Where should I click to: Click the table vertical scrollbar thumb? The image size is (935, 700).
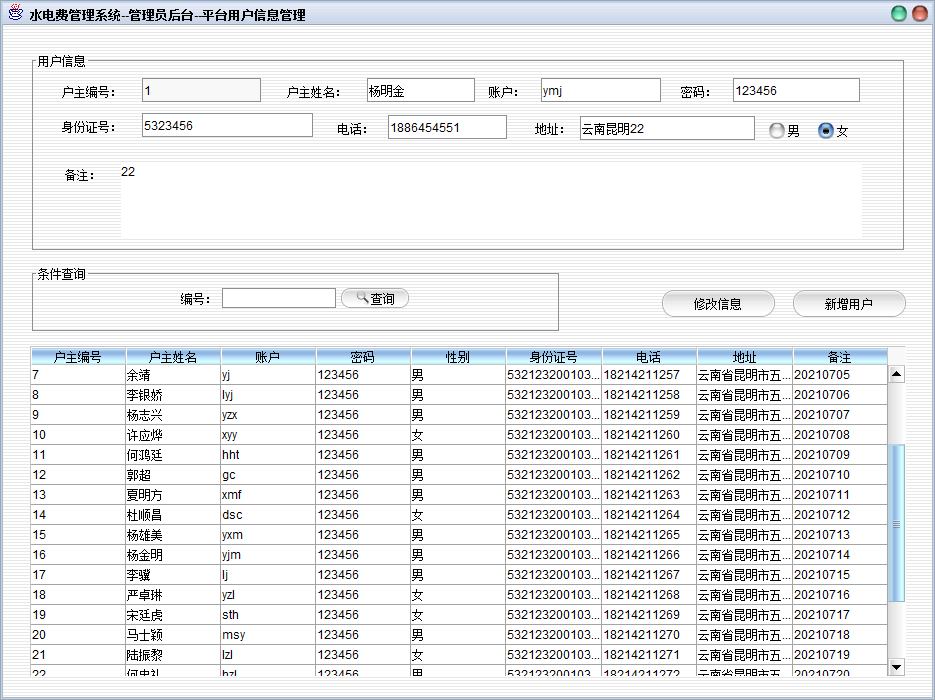point(896,523)
